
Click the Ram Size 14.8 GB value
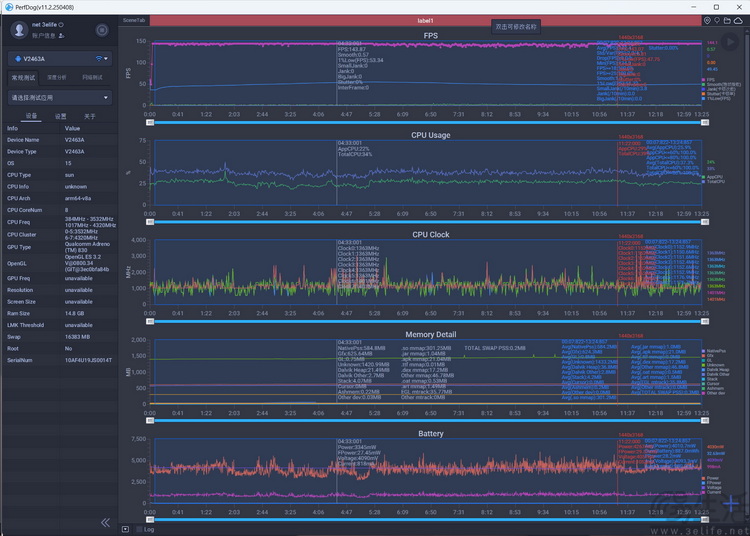point(74,314)
